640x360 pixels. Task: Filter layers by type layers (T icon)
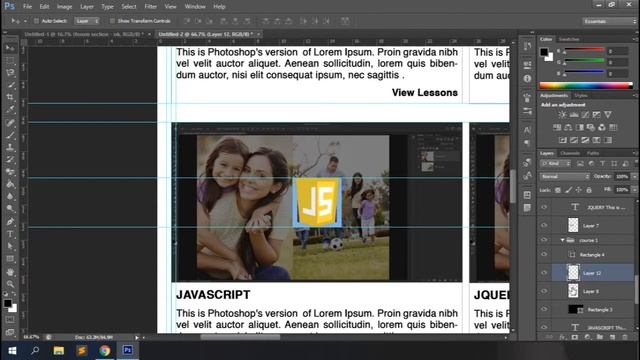pos(602,164)
